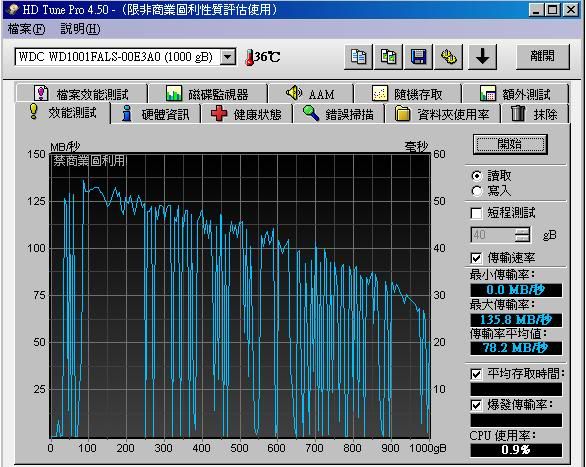The width and height of the screenshot is (586, 467).
Task: Click the 離開 button
Action: tap(543, 56)
